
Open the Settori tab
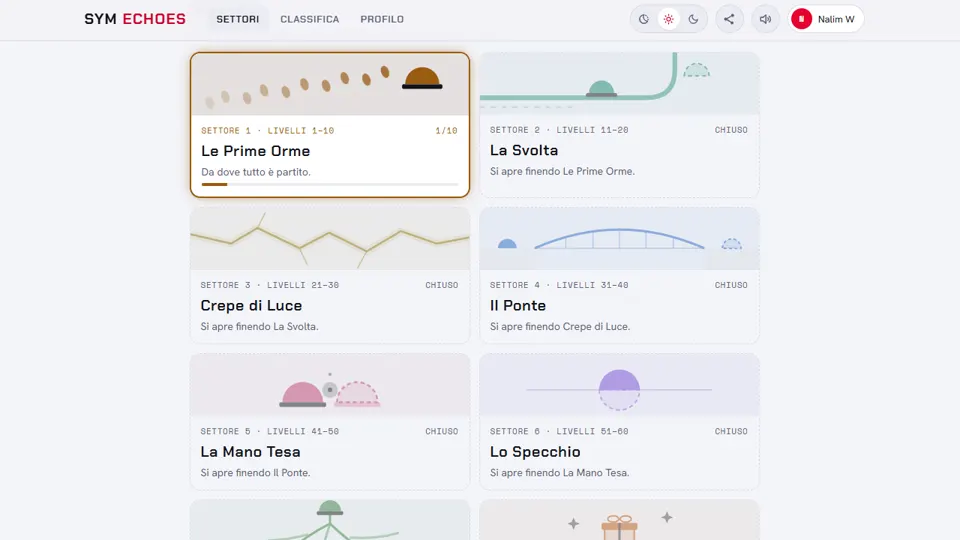pyautogui.click(x=238, y=19)
